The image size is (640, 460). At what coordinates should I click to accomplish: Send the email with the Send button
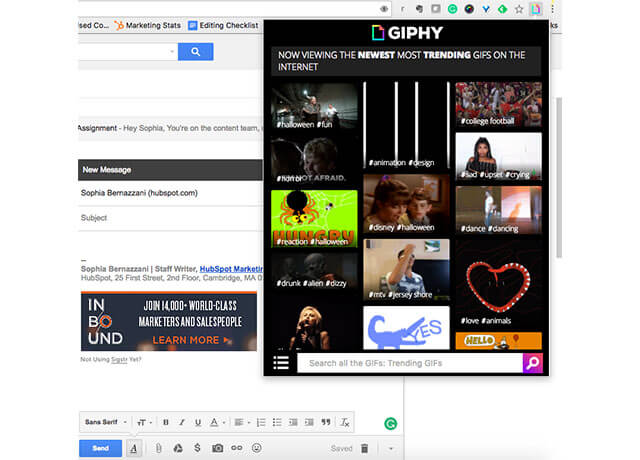[x=100, y=448]
